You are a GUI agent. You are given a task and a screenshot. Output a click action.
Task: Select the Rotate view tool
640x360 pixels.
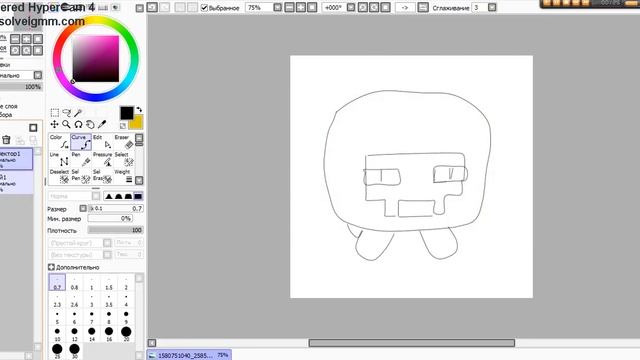point(78,124)
